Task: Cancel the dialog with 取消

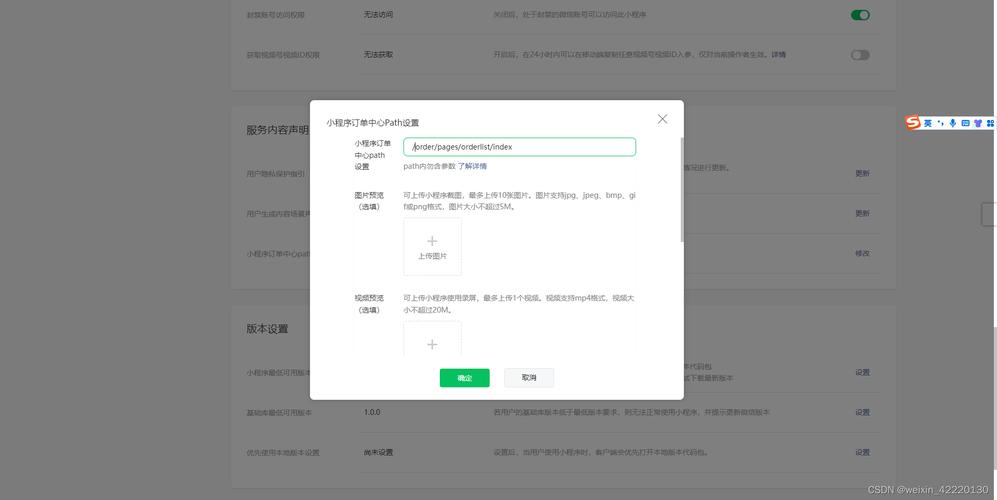Action: coord(529,378)
